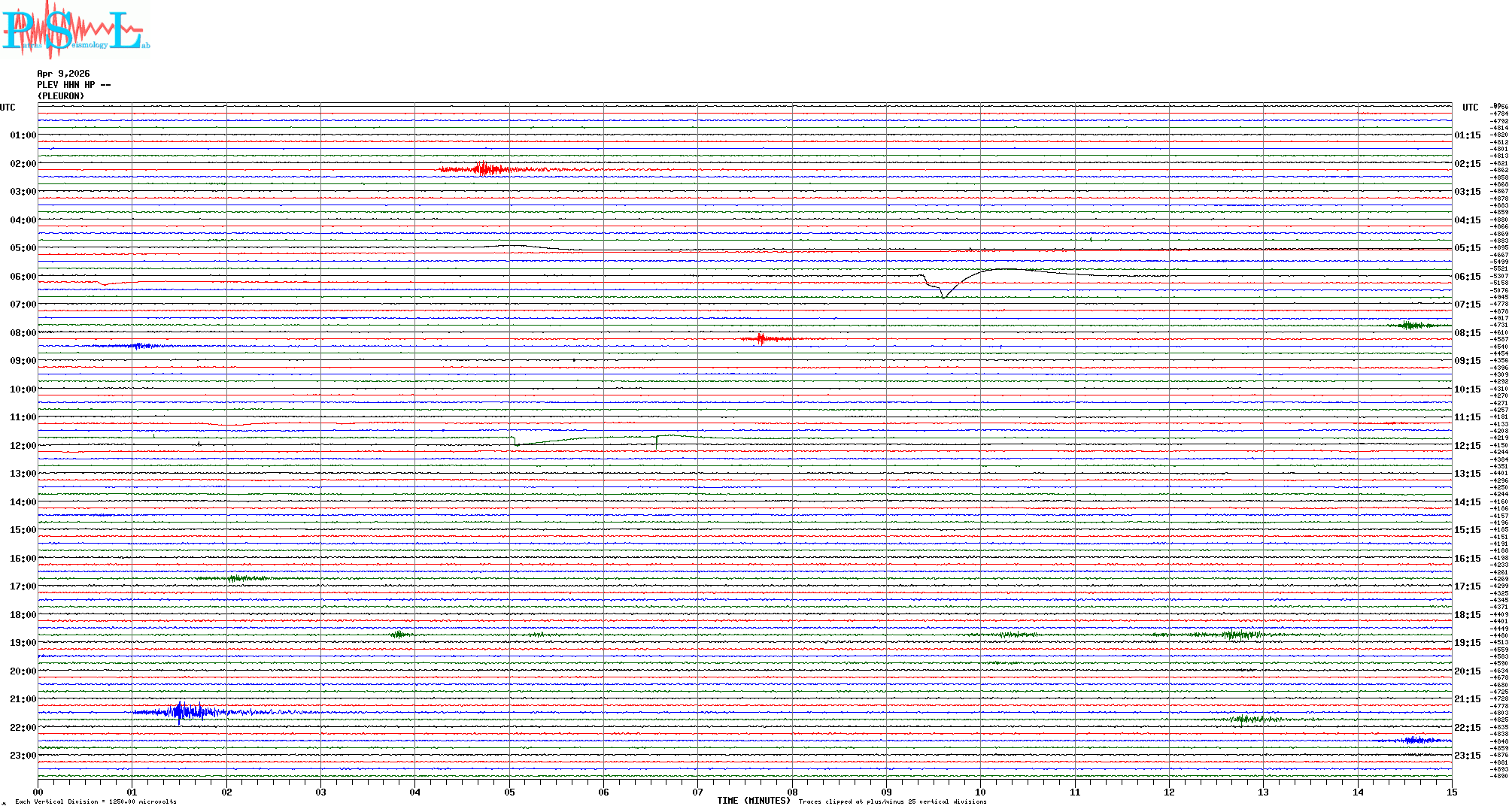
Task: Click the blue burst near the 22:15 right edge
Action: tap(1413, 741)
